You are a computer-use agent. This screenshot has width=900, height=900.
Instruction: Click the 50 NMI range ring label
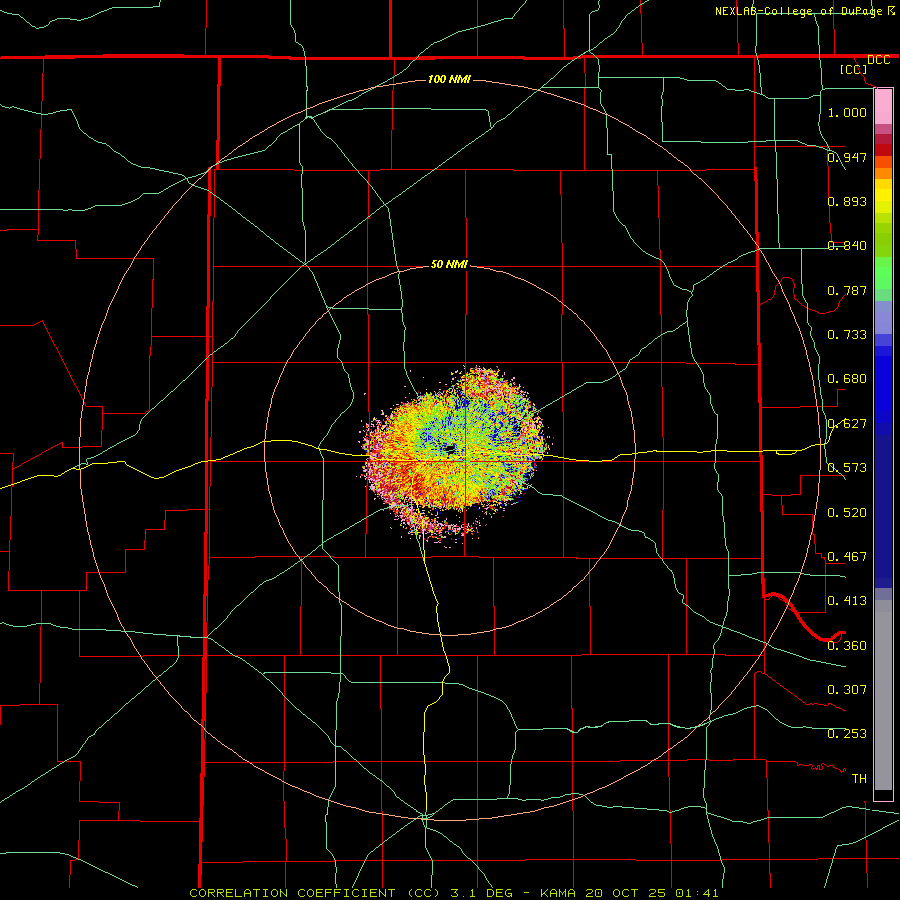[449, 265]
